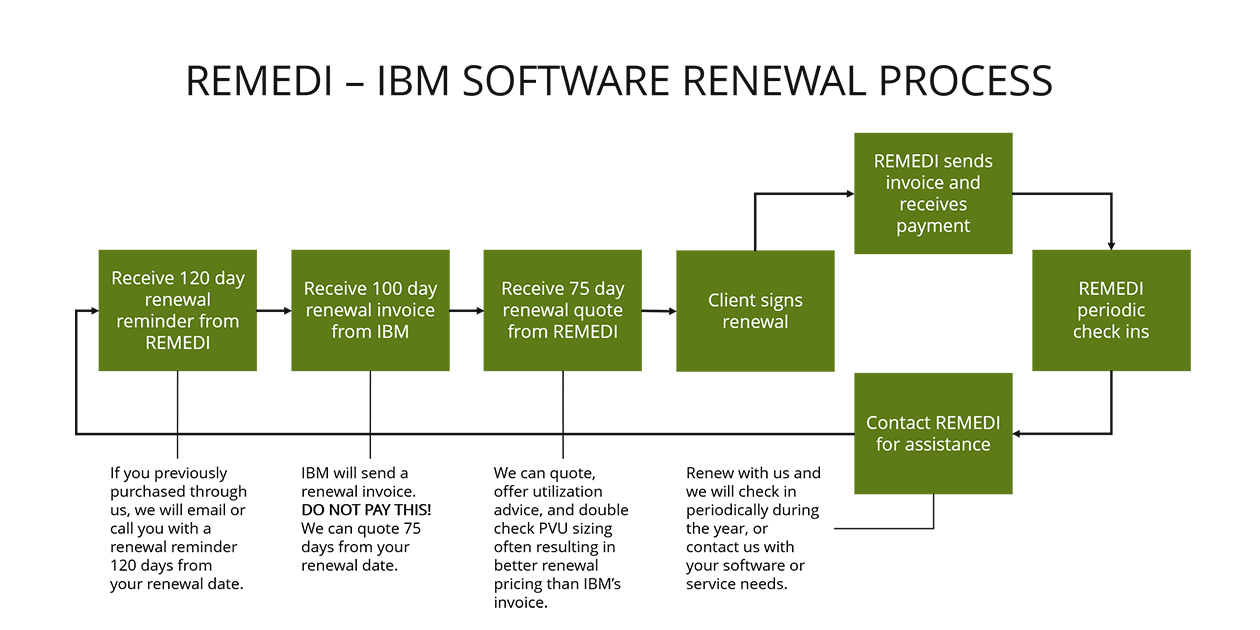Click the "Contact REMEDI for assistance" box
The width and height of the screenshot is (1260, 630).
(933, 433)
